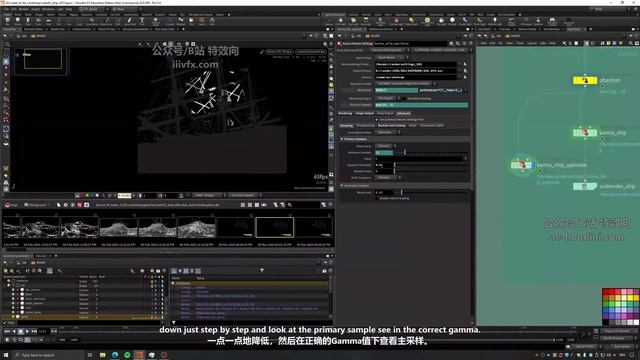Open the File menu
640x360 pixels.
coord(7,9)
